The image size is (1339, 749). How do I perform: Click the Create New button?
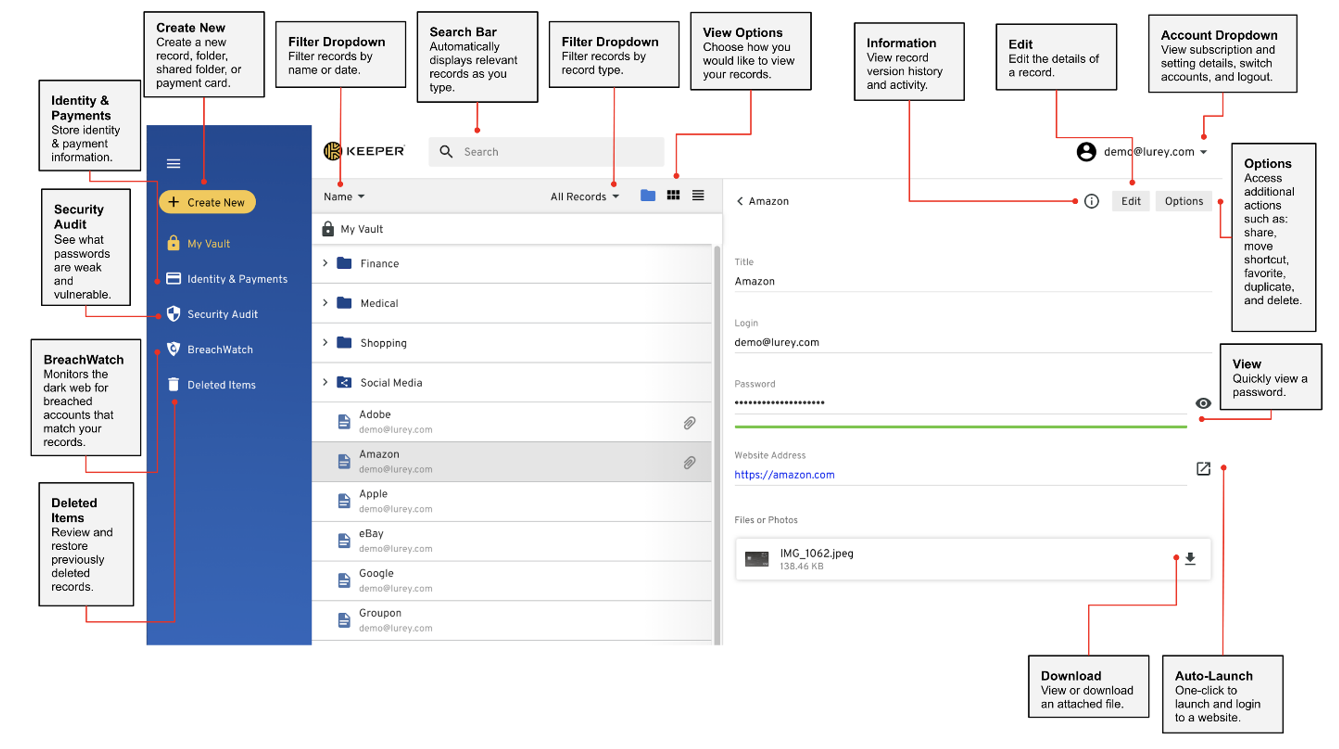(x=207, y=202)
